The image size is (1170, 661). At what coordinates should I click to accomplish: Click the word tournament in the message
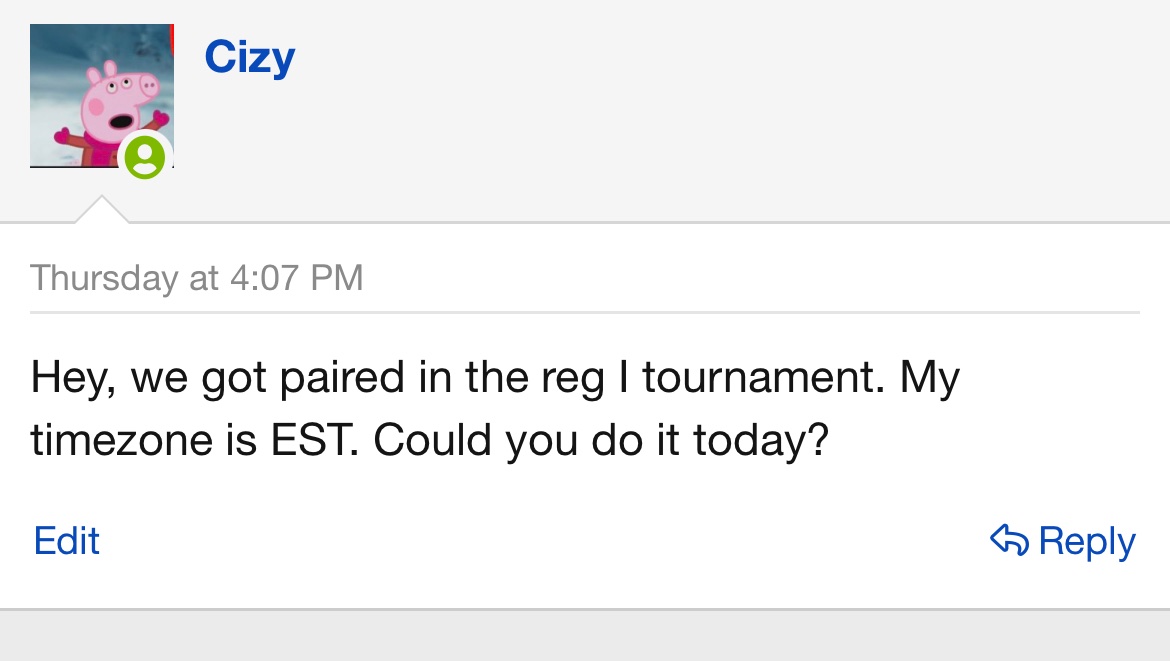click(x=763, y=378)
